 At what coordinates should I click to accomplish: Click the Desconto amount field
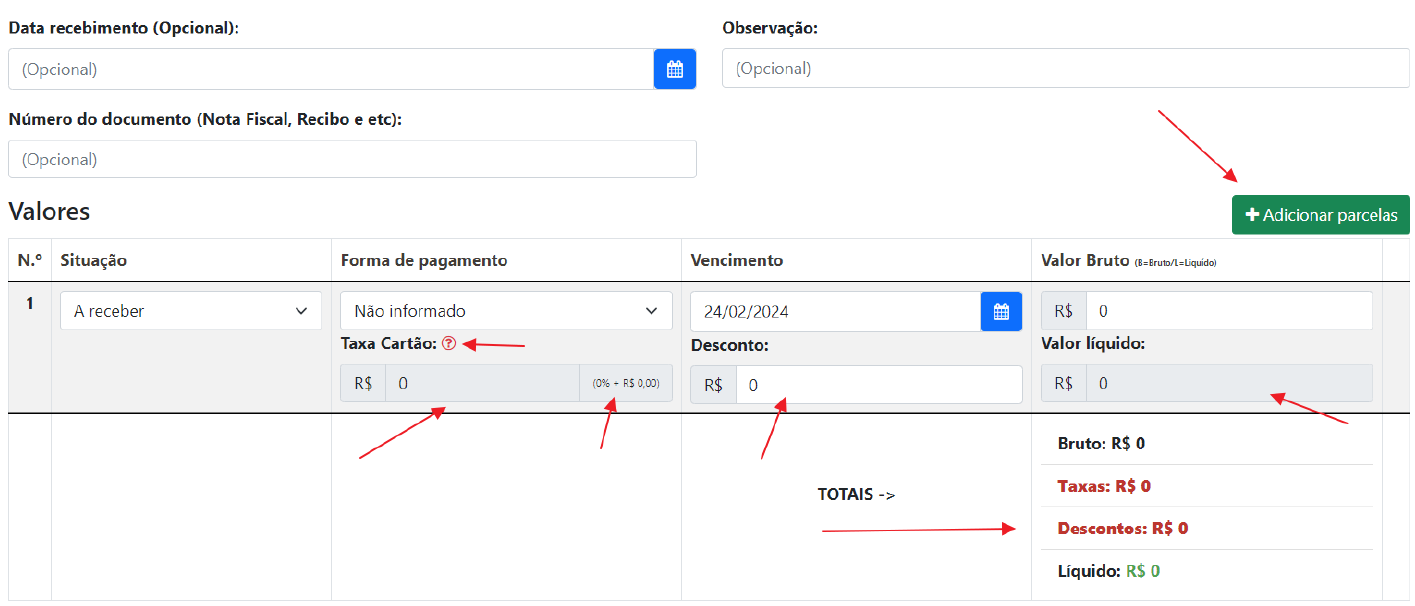click(x=878, y=385)
